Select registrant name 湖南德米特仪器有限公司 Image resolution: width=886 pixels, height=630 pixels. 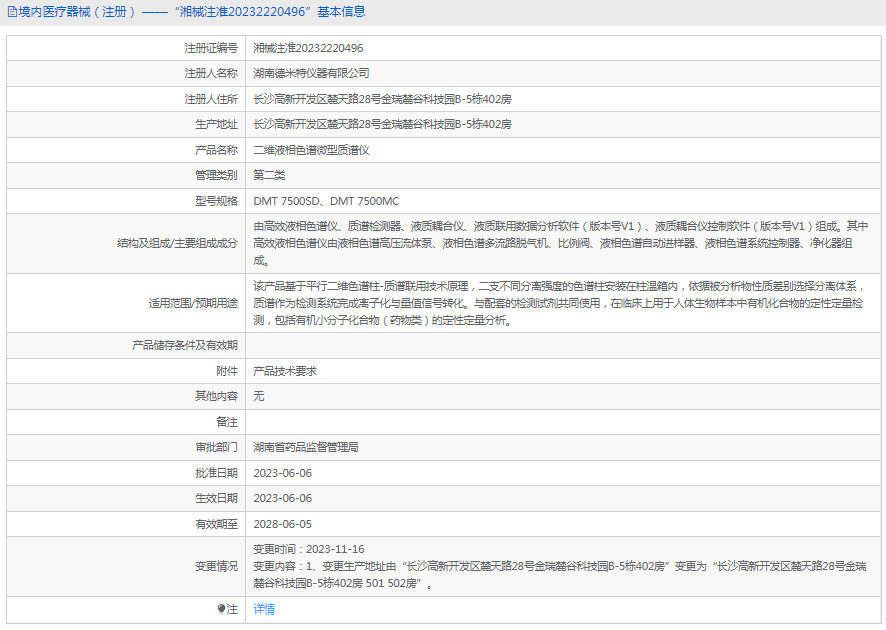point(311,73)
